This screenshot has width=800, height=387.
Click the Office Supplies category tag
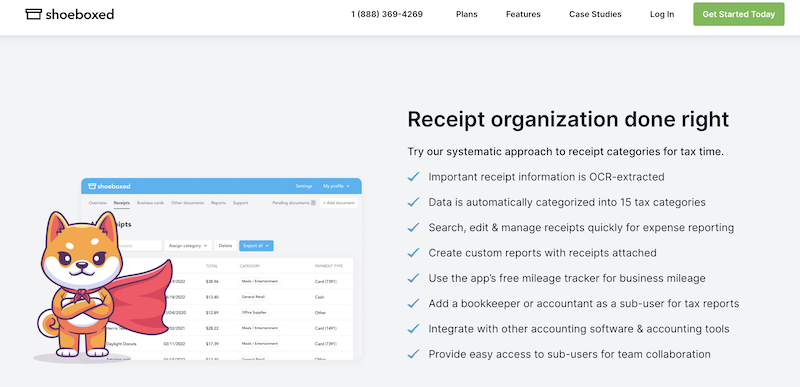tap(254, 313)
